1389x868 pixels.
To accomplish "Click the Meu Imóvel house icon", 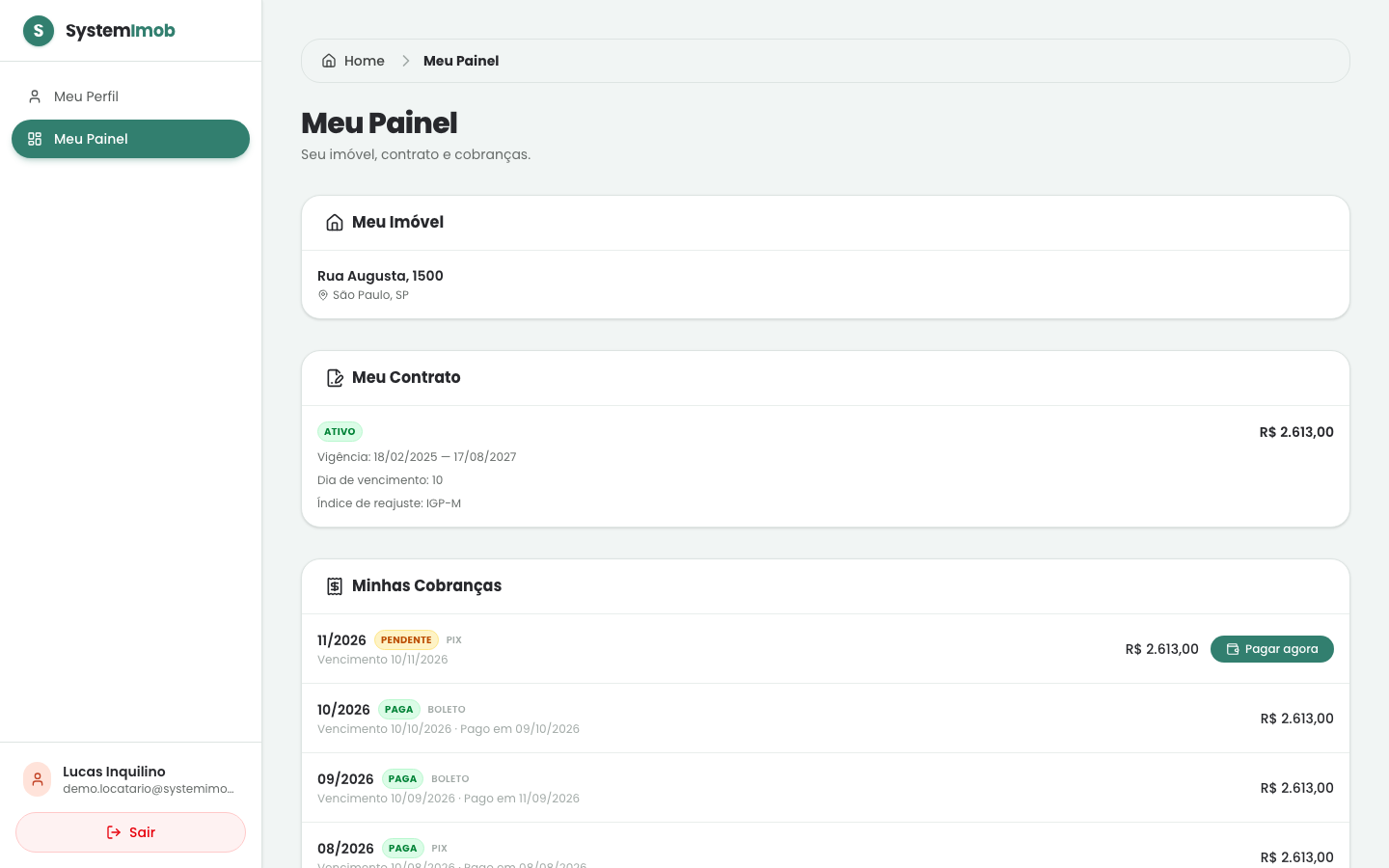I will pyautogui.click(x=335, y=223).
